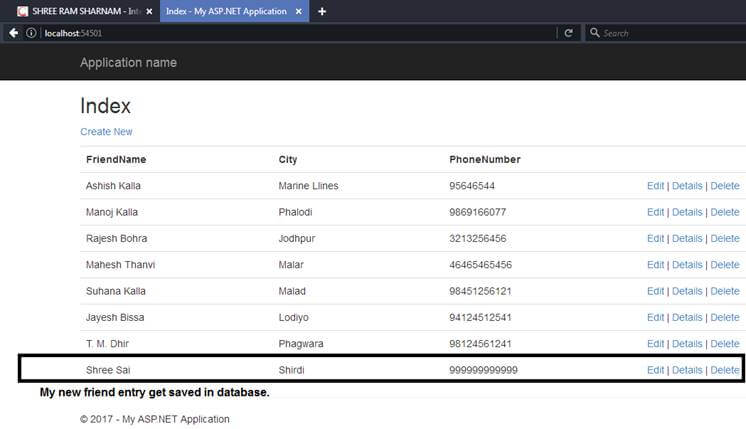This screenshot has height=429, width=746.
Task: Delete the Rajesh Bohra record
Action: coord(725,238)
